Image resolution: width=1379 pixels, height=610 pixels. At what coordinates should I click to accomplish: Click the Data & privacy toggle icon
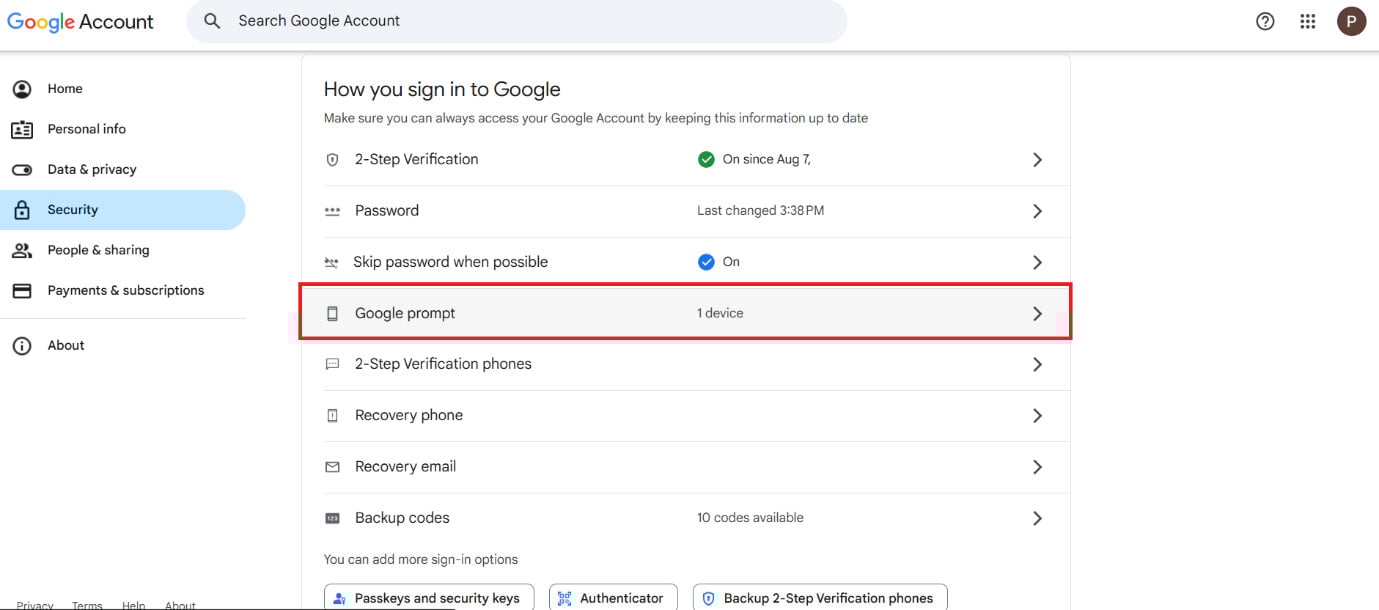pos(22,170)
